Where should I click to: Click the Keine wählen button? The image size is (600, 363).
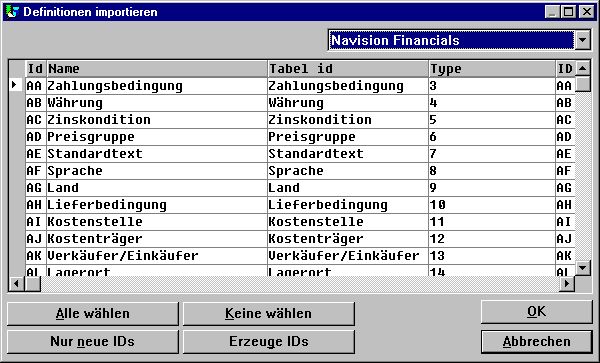coord(269,314)
